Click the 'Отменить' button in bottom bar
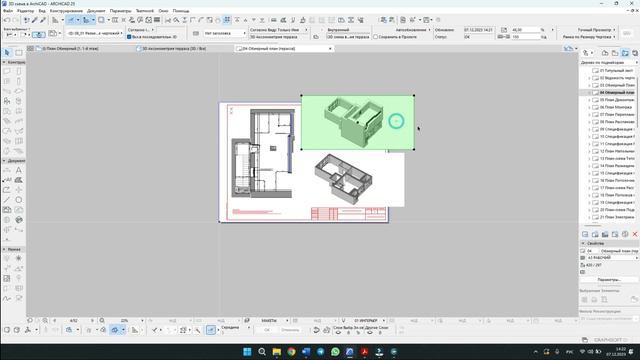Image resolution: width=640 pixels, height=360 pixels. [x=290, y=330]
